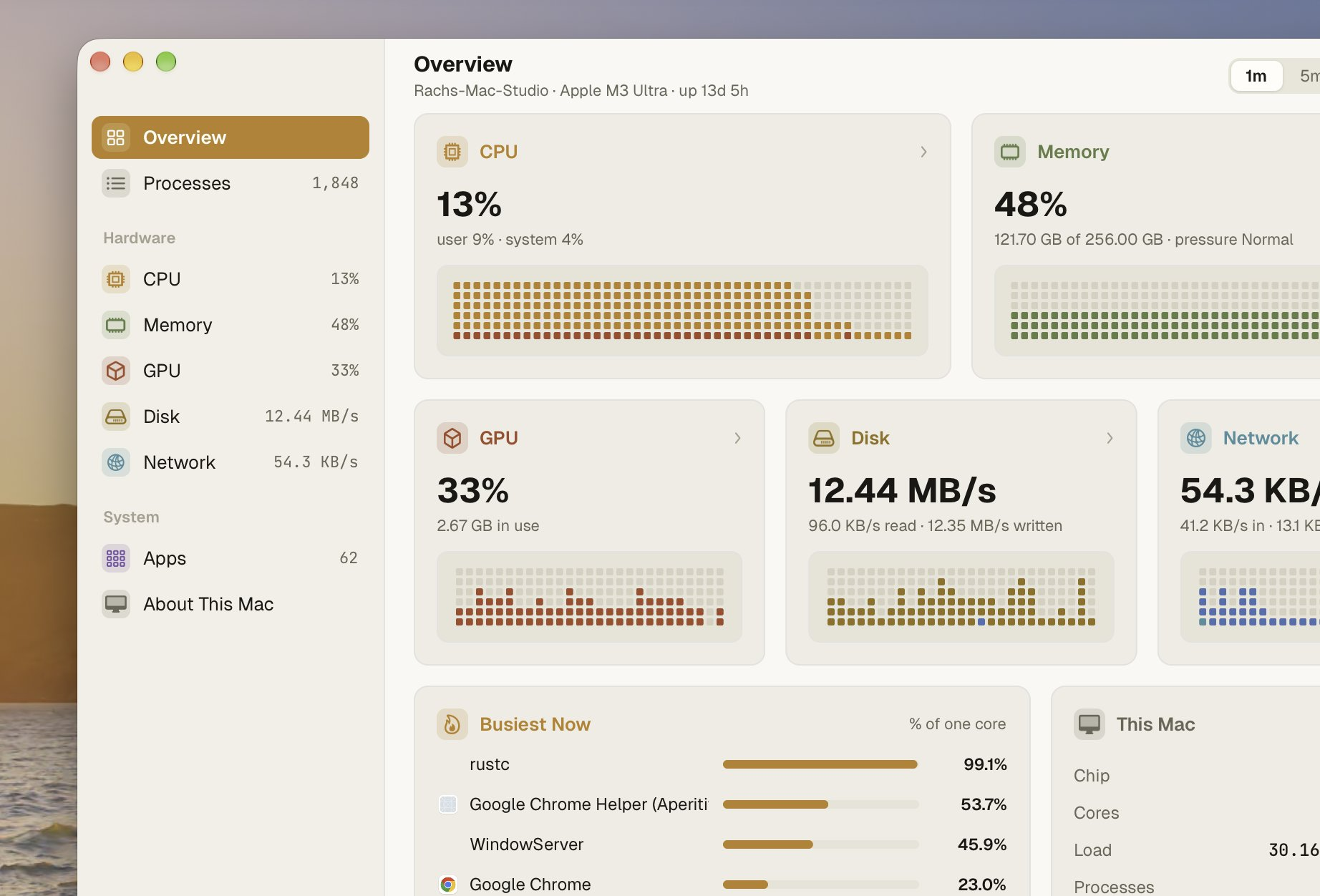
Task: Select the 1m time range
Action: point(1256,76)
